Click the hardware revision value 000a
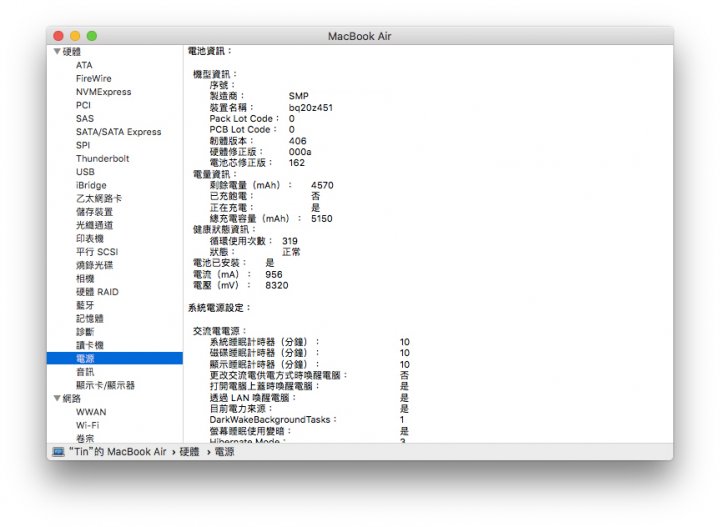Image resolution: width=720 pixels, height=527 pixels. click(300, 151)
